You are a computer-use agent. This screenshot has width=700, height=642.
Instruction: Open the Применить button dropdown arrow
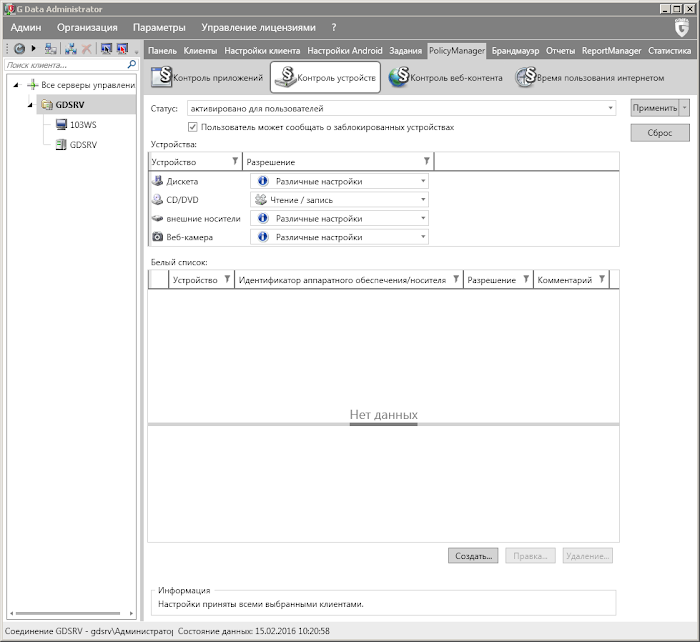(684, 108)
